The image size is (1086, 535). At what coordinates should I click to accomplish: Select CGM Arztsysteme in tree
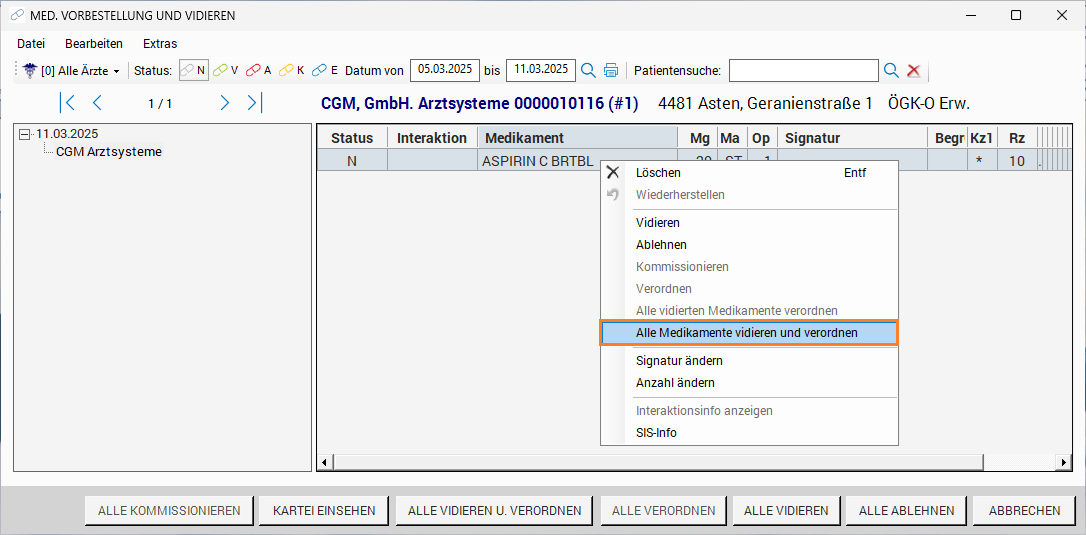(108, 152)
